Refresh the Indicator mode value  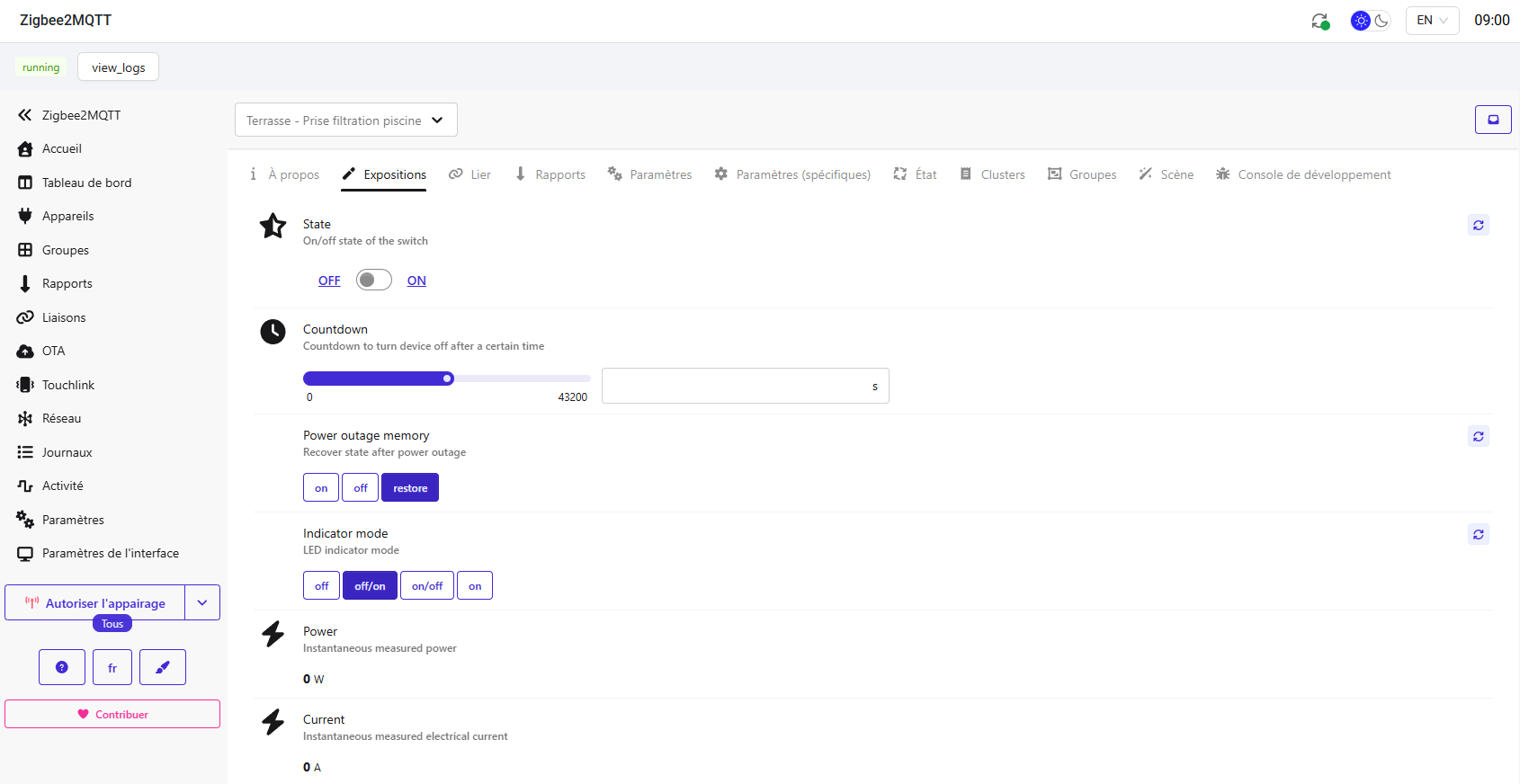click(x=1478, y=534)
